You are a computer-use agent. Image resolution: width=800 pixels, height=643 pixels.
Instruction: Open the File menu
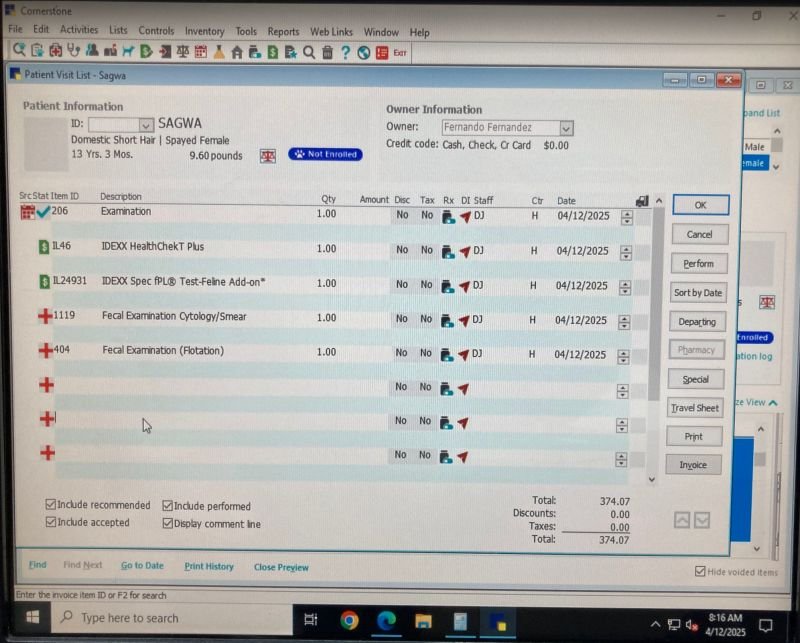click(15, 29)
